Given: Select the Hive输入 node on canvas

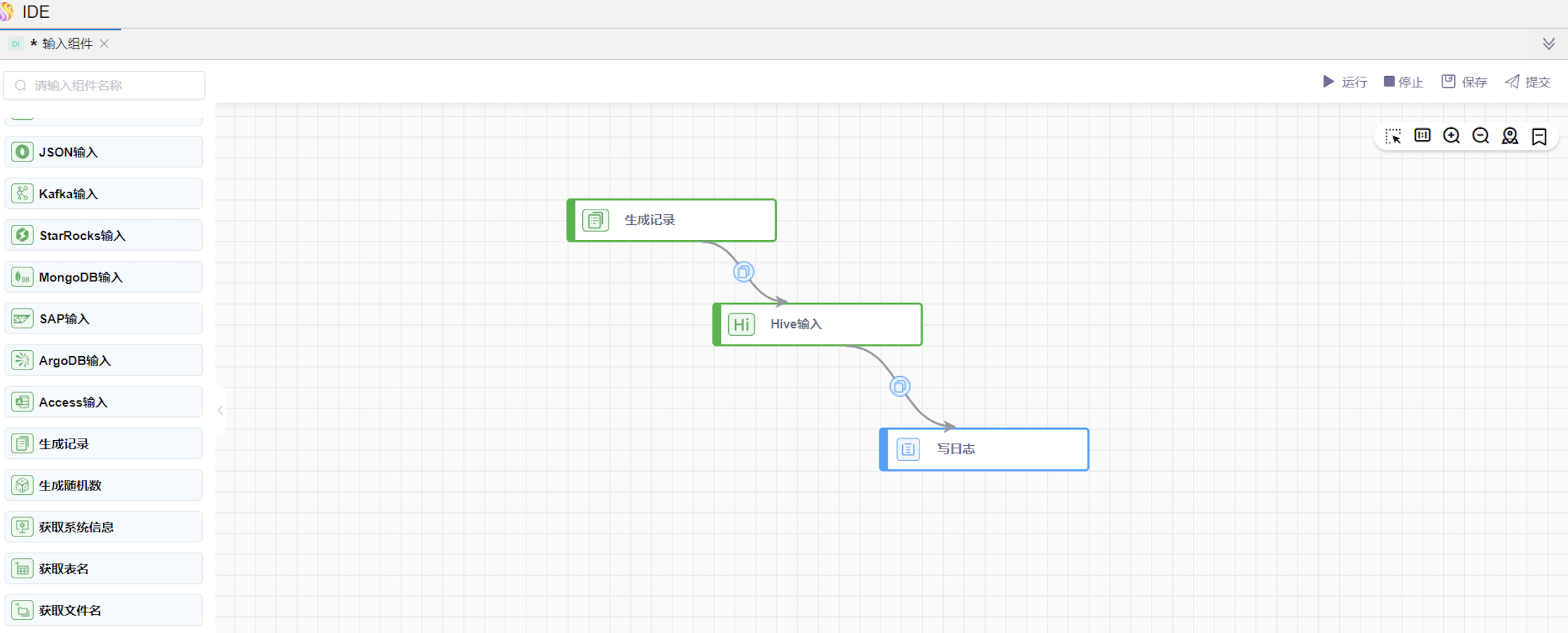Looking at the screenshot, I should (818, 324).
